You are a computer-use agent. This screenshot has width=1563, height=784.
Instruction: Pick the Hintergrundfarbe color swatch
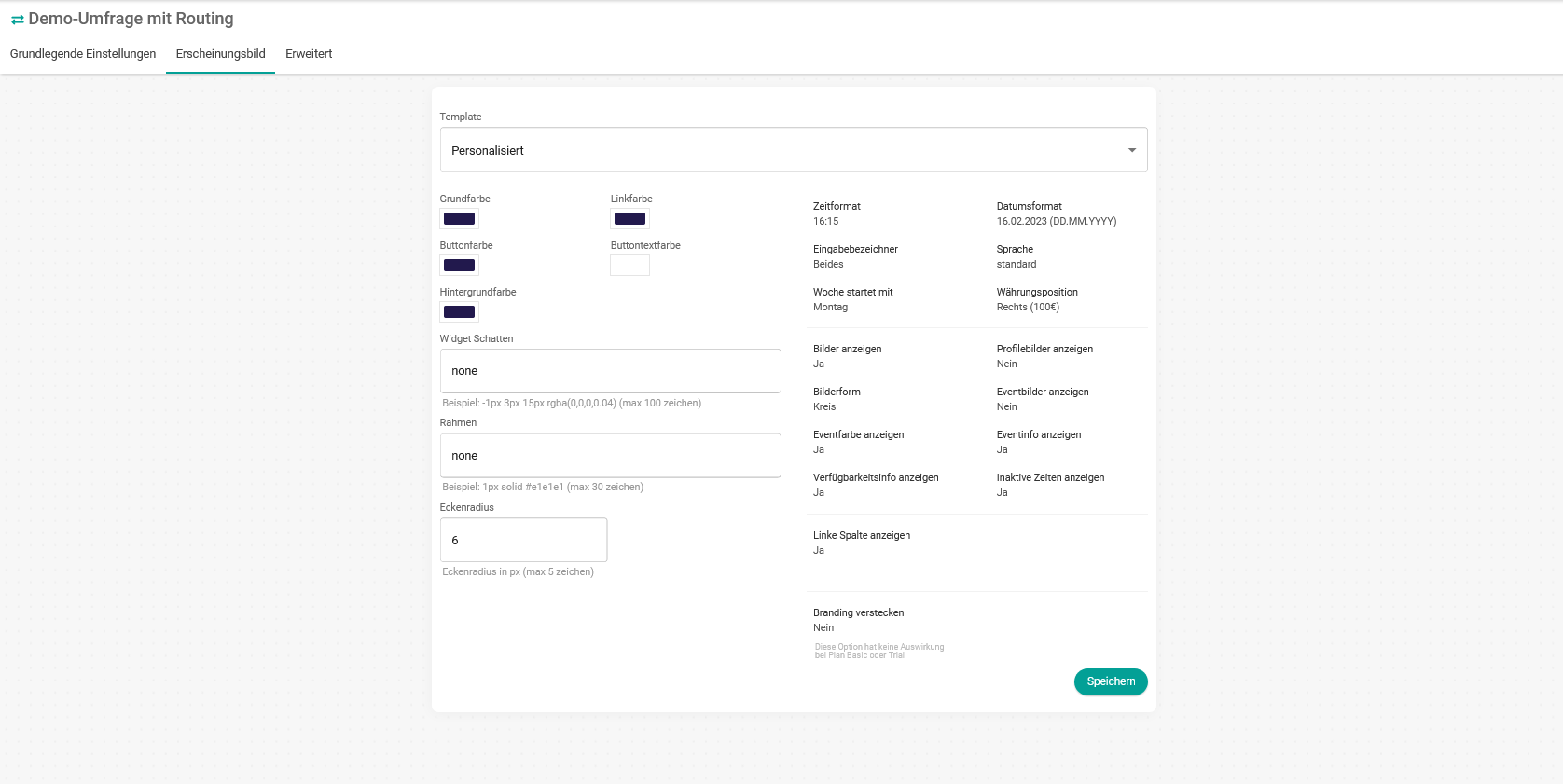tap(459, 312)
